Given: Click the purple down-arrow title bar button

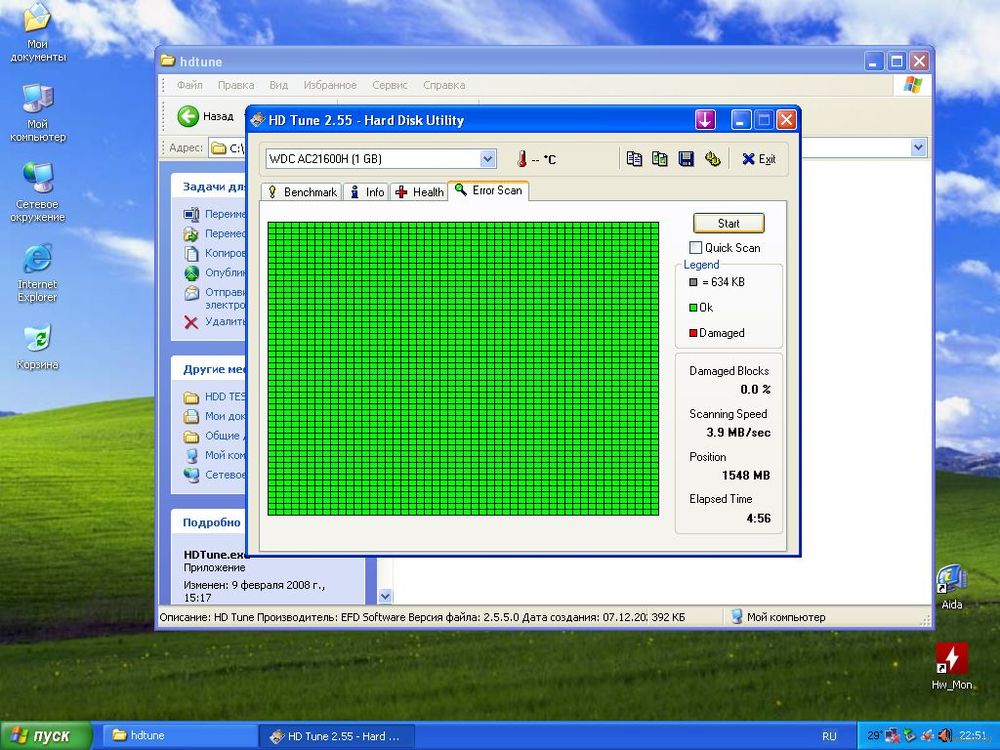Looking at the screenshot, I should coord(706,120).
